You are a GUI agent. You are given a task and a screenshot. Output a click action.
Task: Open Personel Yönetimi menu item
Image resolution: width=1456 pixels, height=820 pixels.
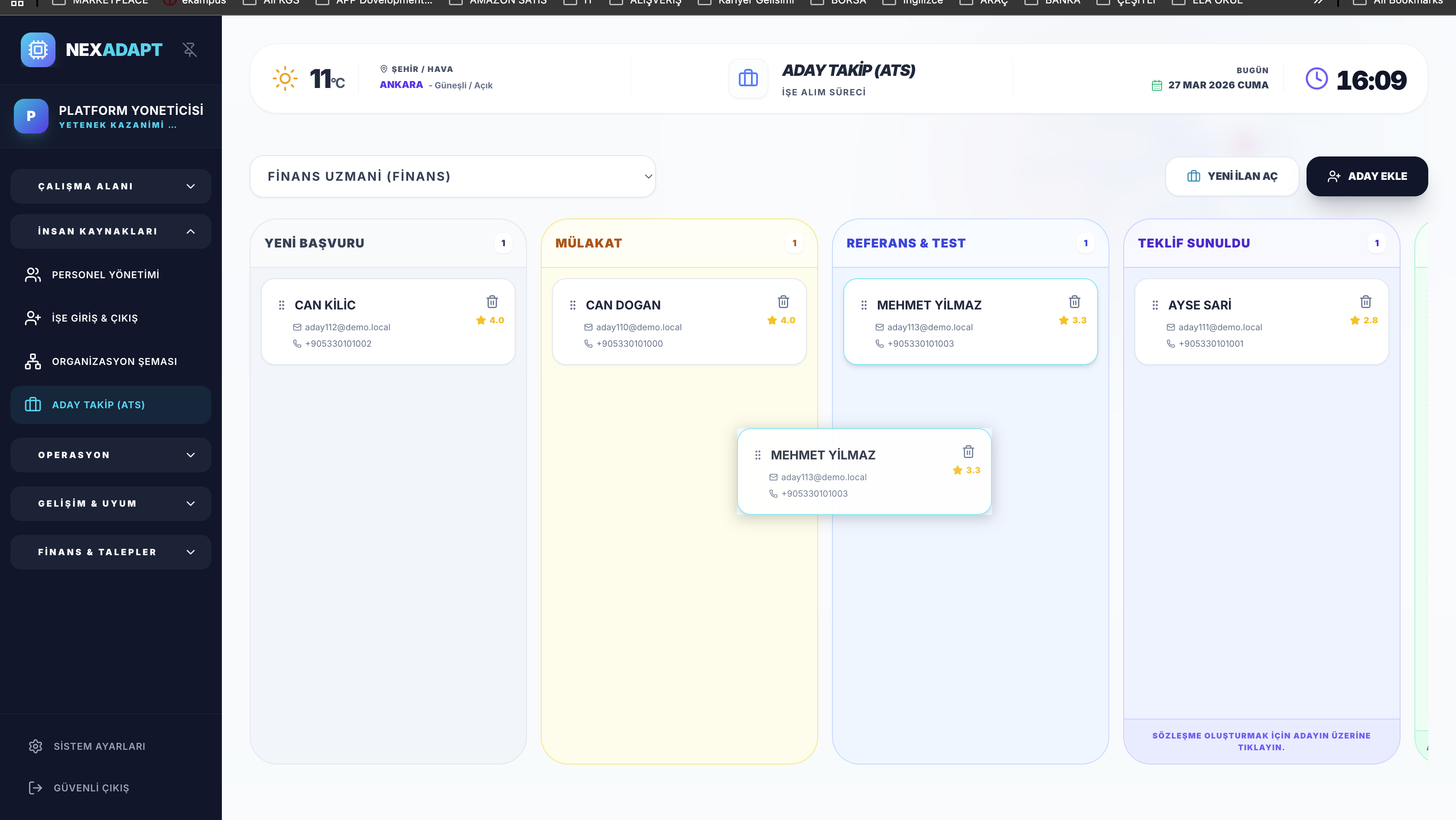click(105, 275)
